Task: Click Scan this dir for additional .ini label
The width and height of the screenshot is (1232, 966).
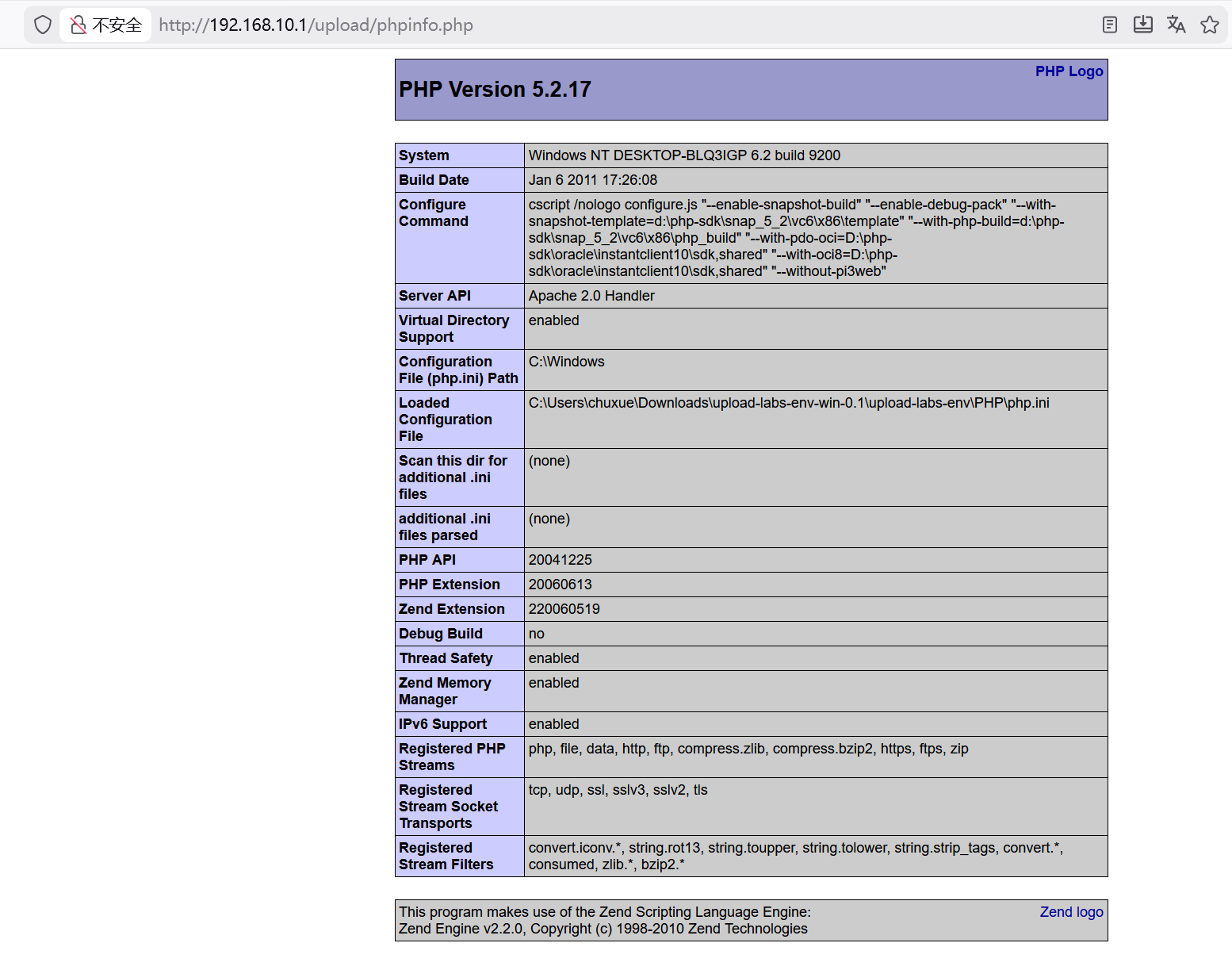Action: tap(453, 477)
